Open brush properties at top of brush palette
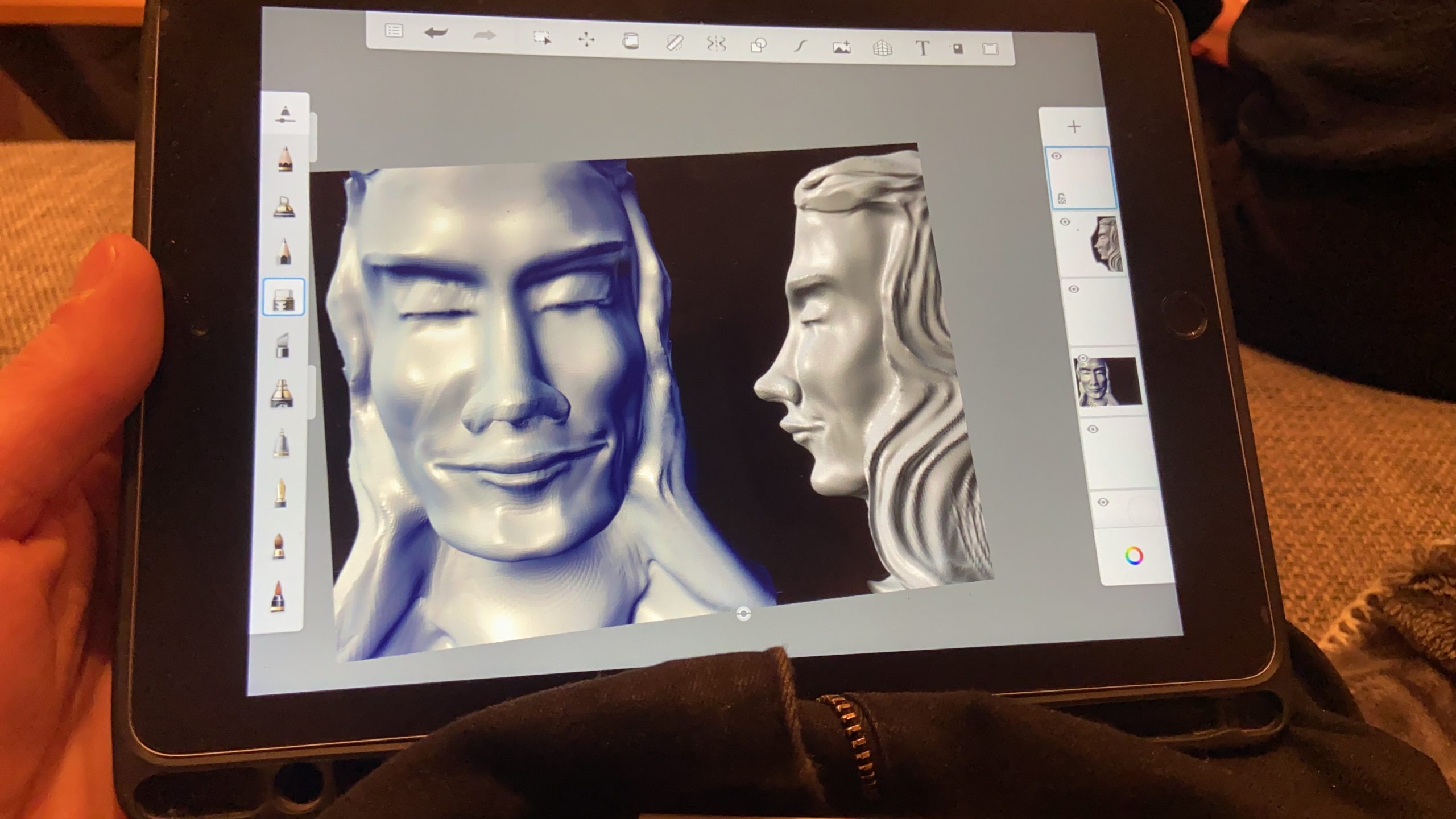 pos(285,114)
